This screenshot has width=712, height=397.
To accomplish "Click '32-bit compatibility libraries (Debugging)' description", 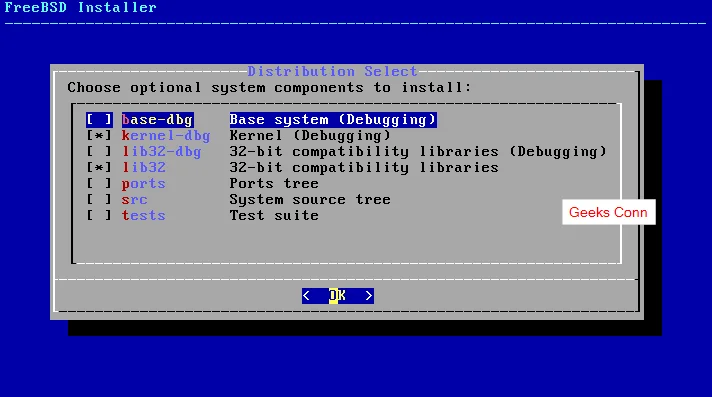I will 418,152.
